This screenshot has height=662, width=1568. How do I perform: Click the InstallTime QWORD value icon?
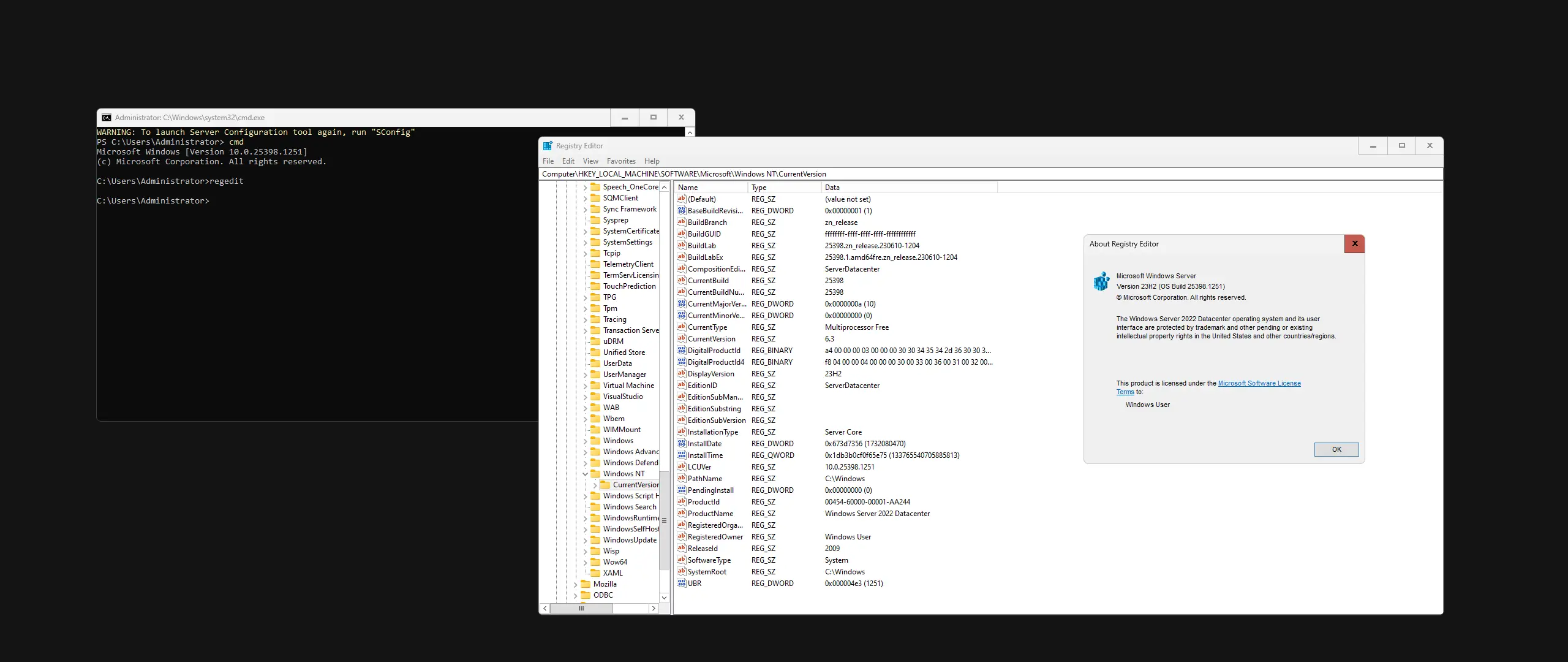point(681,455)
